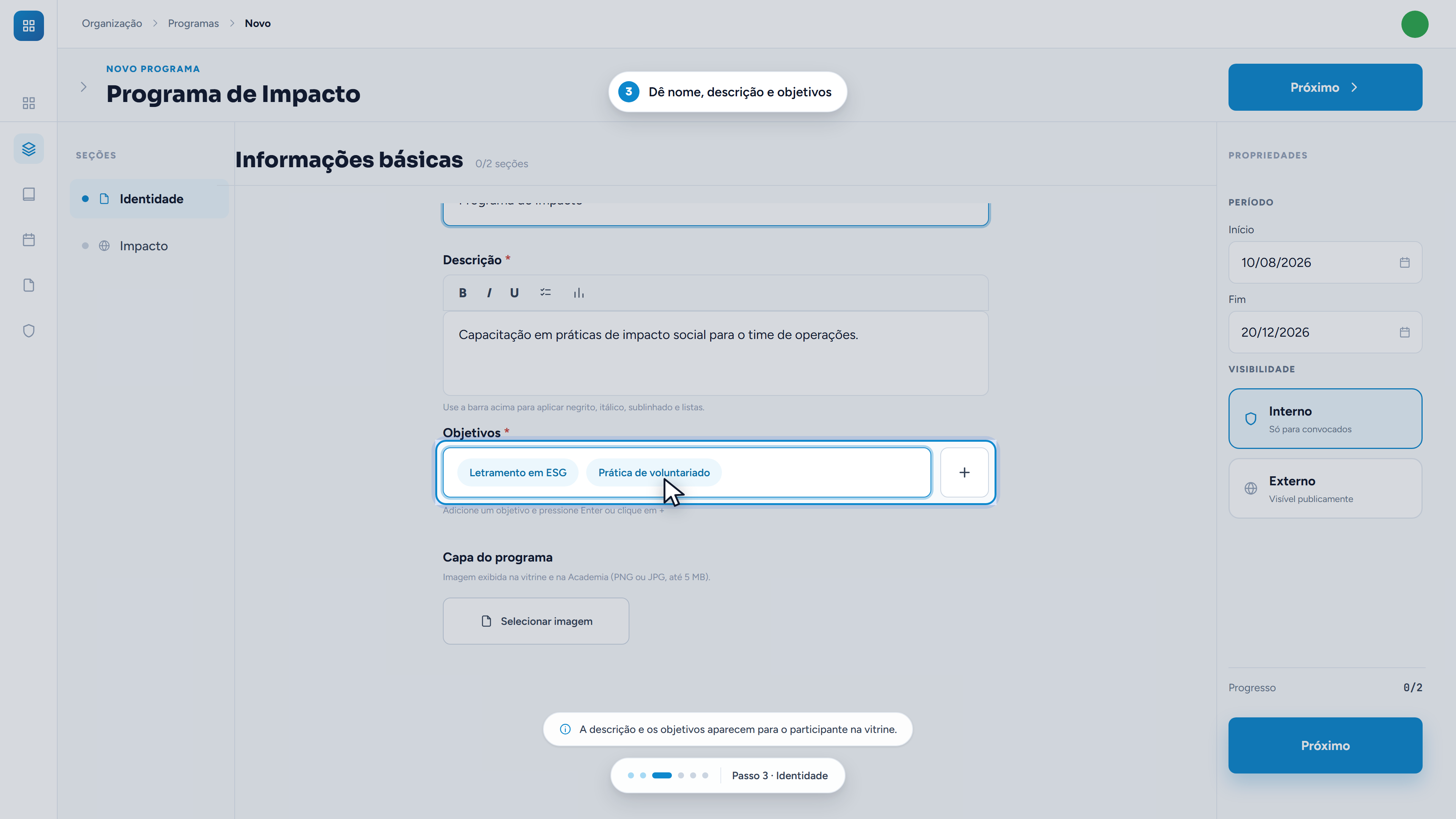The width and height of the screenshot is (1456, 819).
Task: Click into the Descrição text area
Action: [x=715, y=353]
